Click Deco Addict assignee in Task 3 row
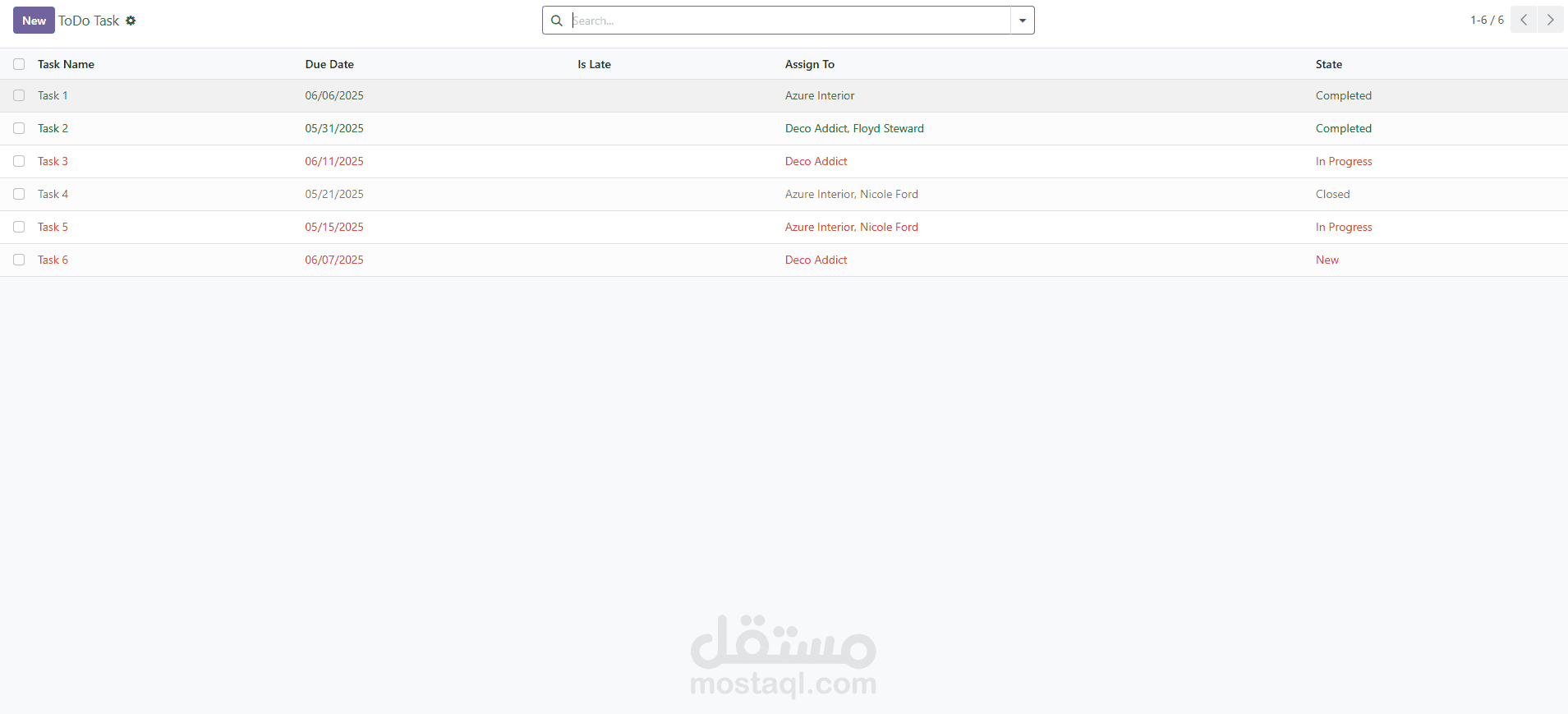Viewport: 1568px width, 714px height. pos(816,161)
